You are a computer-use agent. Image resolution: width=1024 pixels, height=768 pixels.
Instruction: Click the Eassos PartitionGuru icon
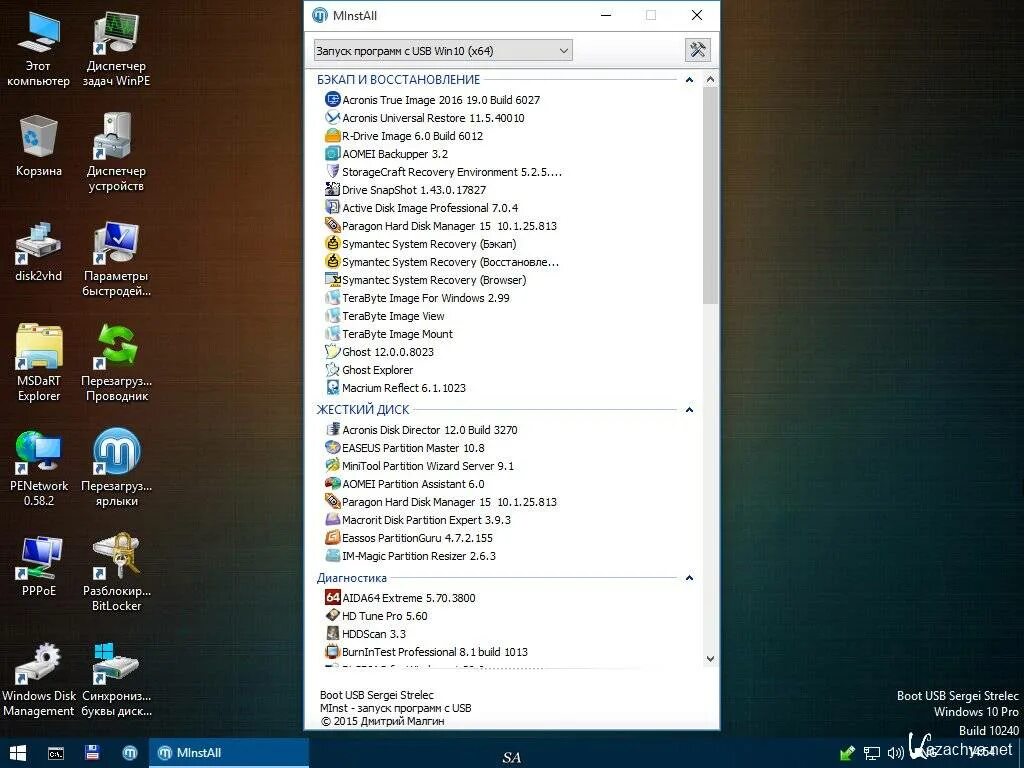coord(332,538)
